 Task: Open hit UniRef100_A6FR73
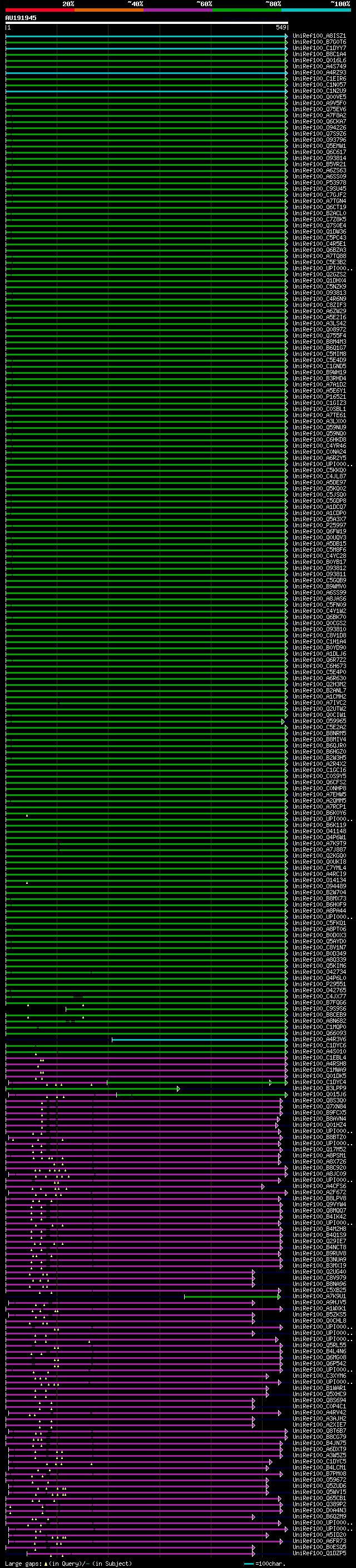(319, 1541)
